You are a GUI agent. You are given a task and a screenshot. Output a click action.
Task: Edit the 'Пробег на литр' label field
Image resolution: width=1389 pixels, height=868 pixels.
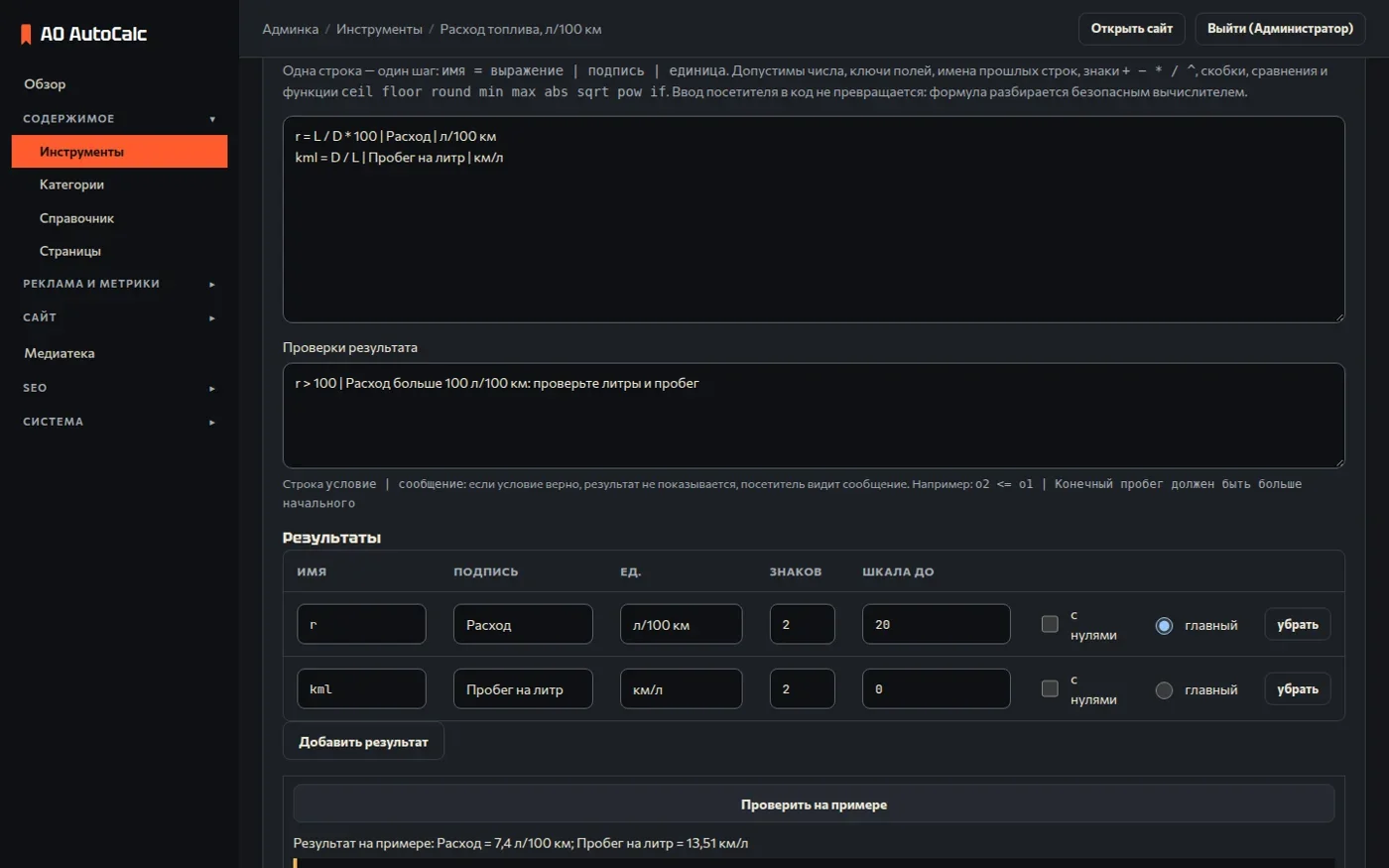523,688
